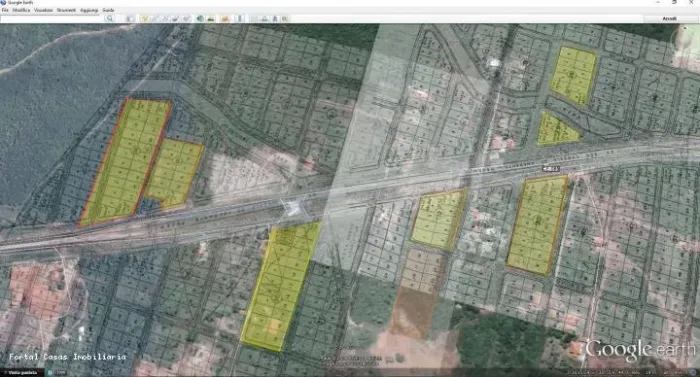Click the Email toolbar icon
This screenshot has width=700, height=377.
254,18
